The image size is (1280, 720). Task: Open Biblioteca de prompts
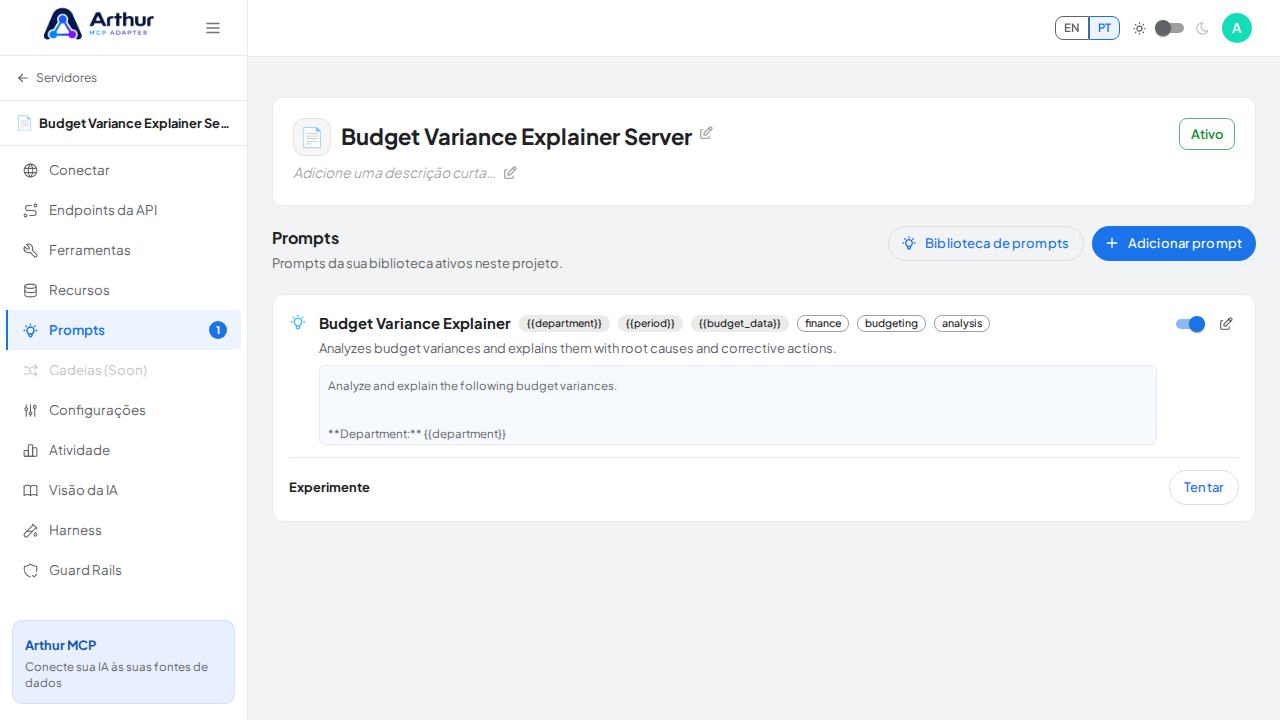tap(986, 243)
